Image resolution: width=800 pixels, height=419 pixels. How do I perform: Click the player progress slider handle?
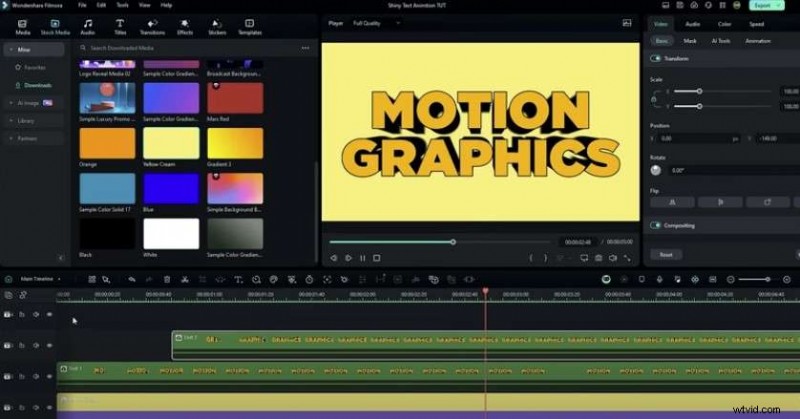(453, 242)
